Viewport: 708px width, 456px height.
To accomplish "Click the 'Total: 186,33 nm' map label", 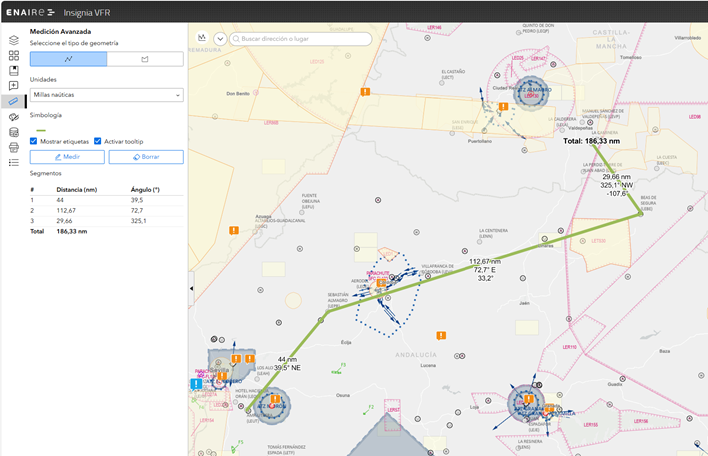I will pos(592,141).
